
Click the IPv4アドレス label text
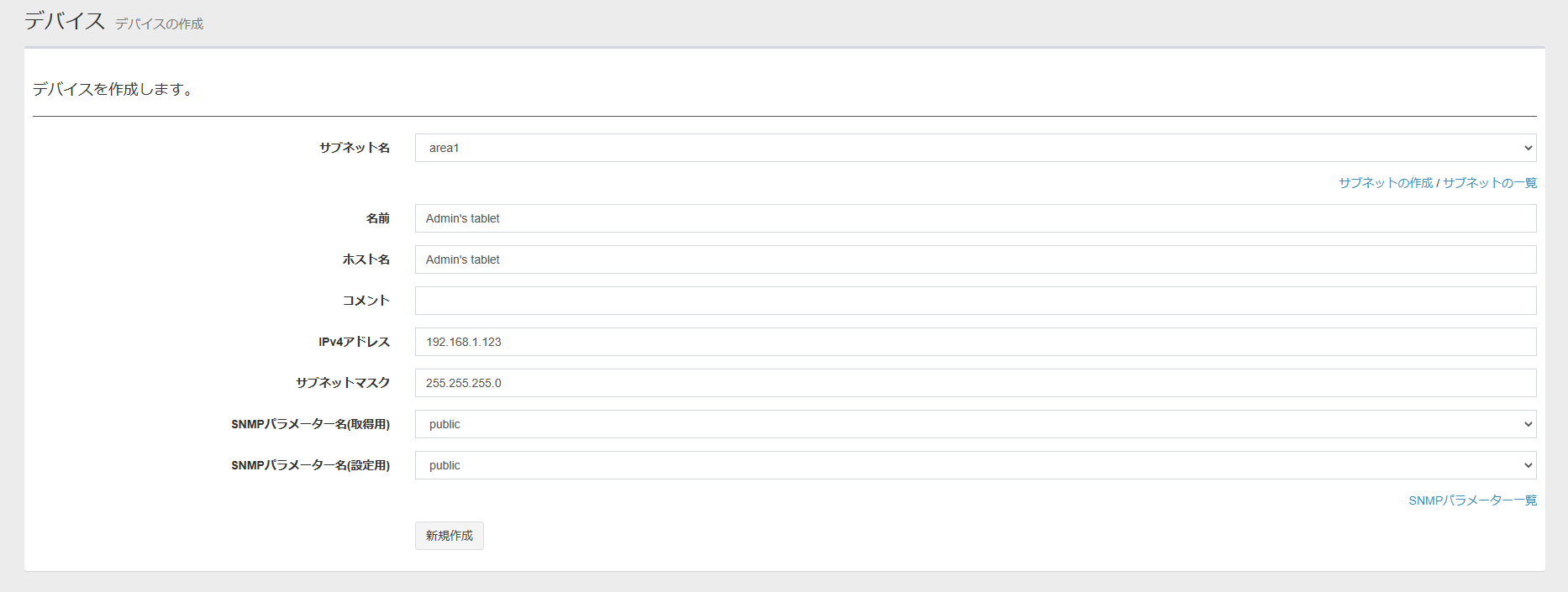click(x=354, y=342)
